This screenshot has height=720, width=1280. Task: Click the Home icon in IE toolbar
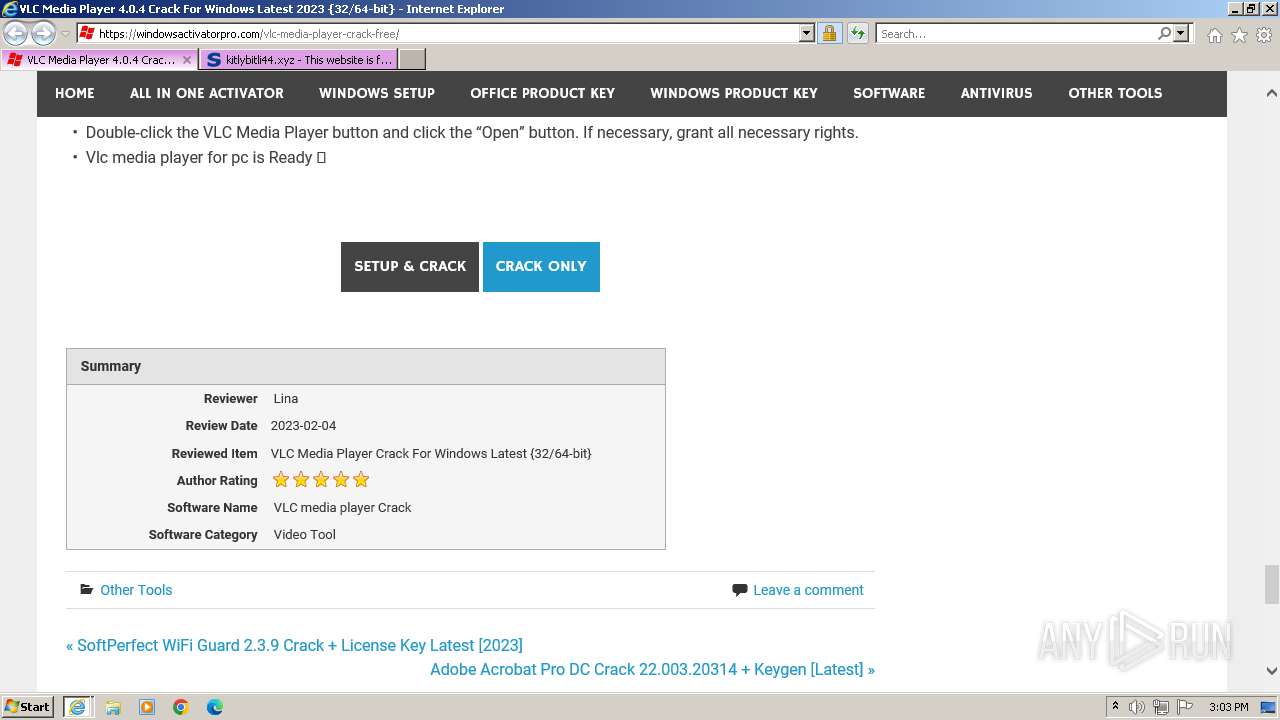coord(1214,35)
